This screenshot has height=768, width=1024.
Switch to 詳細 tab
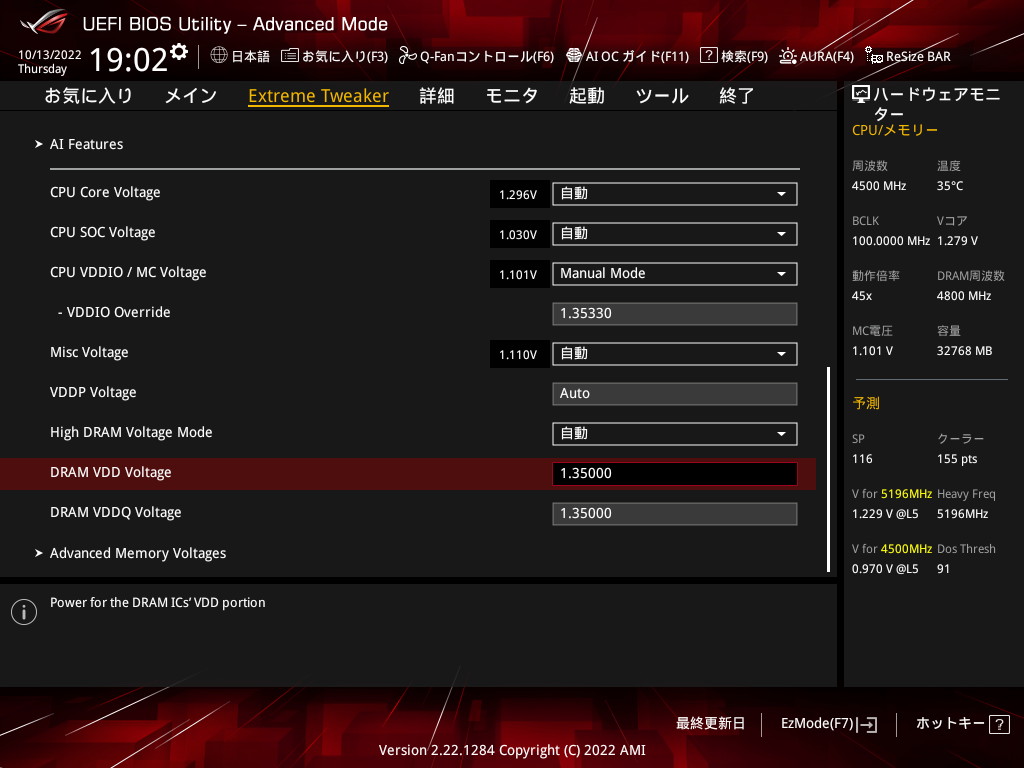coord(437,96)
